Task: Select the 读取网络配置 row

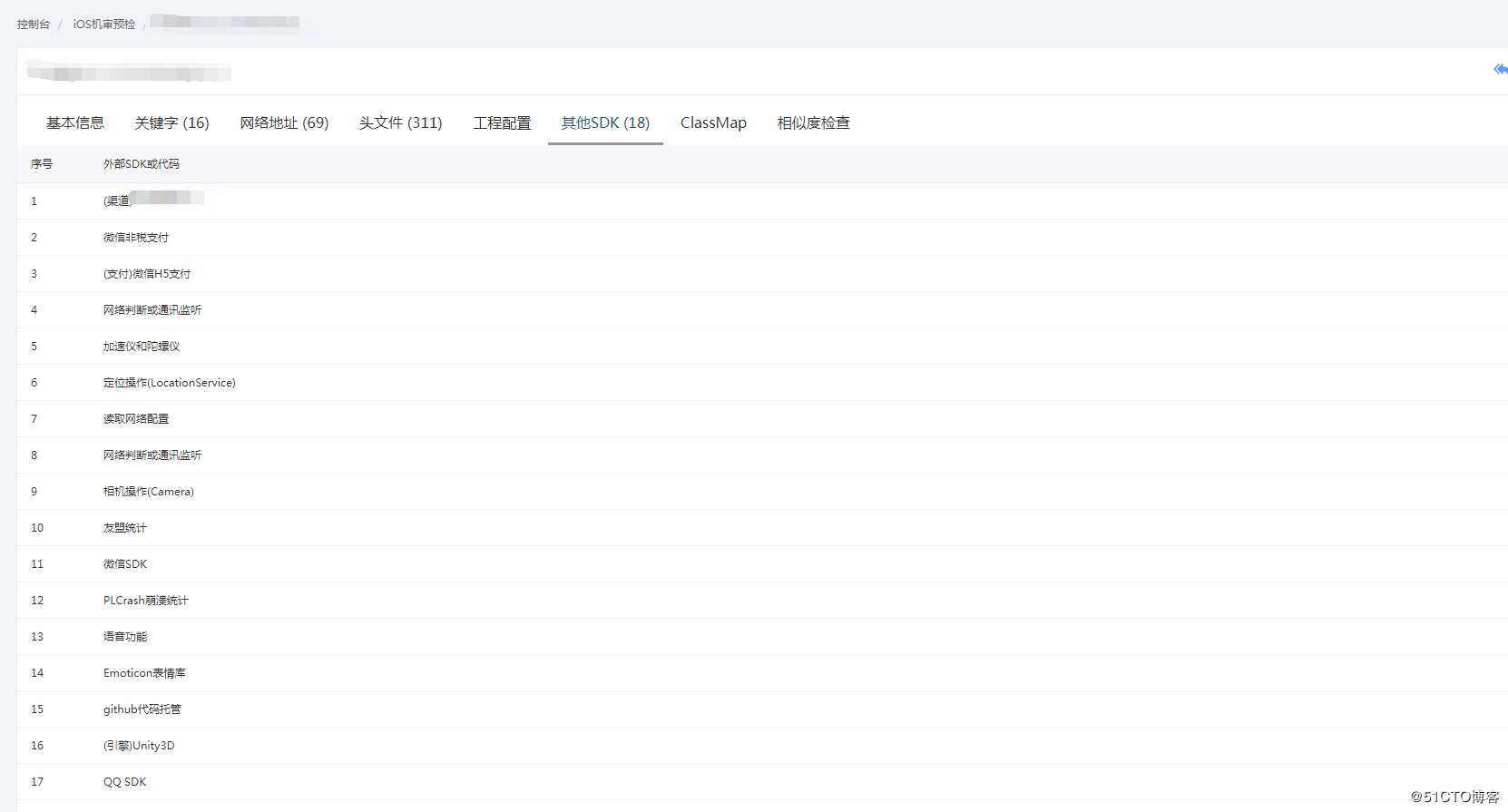Action: (762, 419)
